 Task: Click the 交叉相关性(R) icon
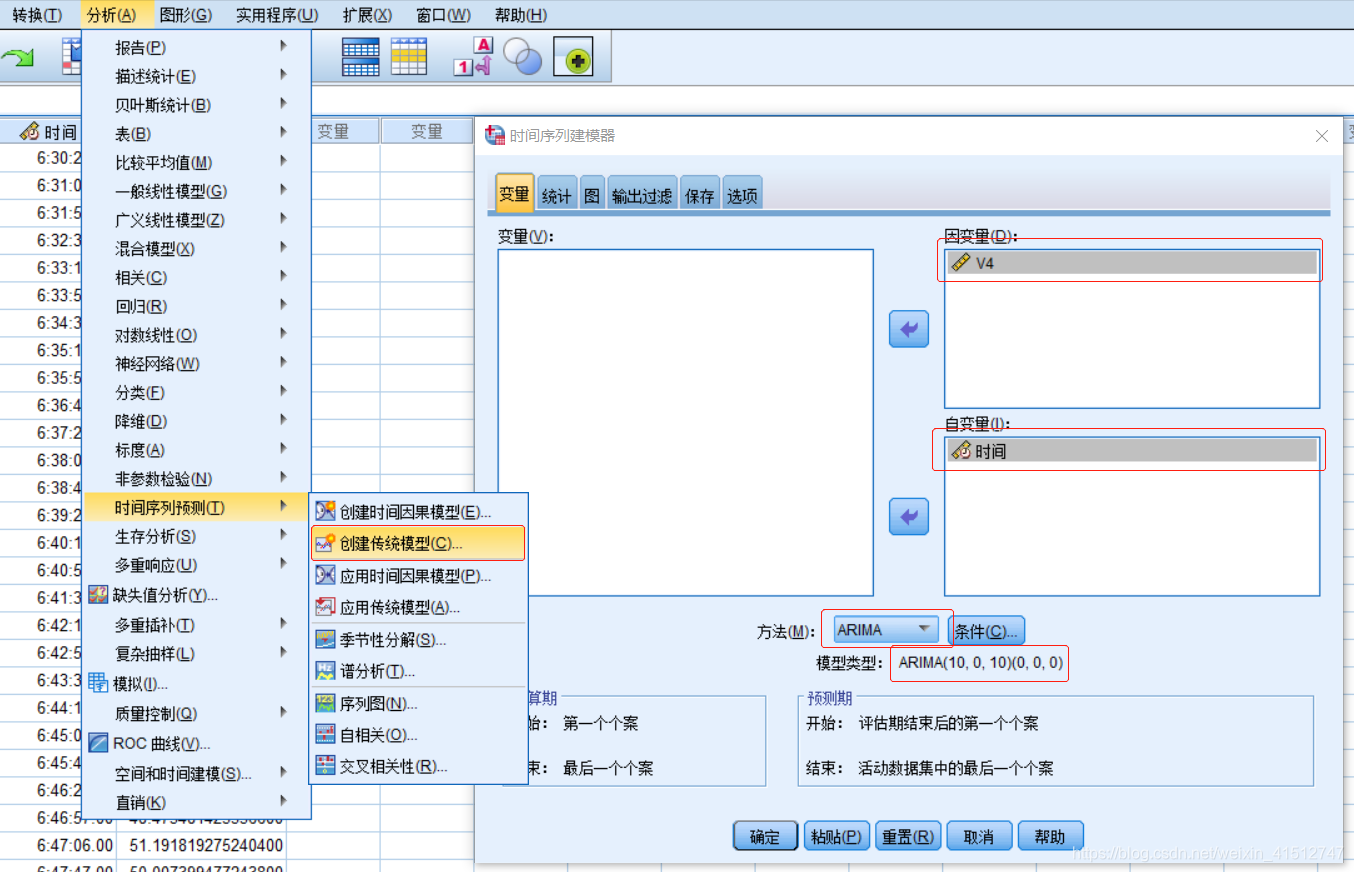click(325, 766)
